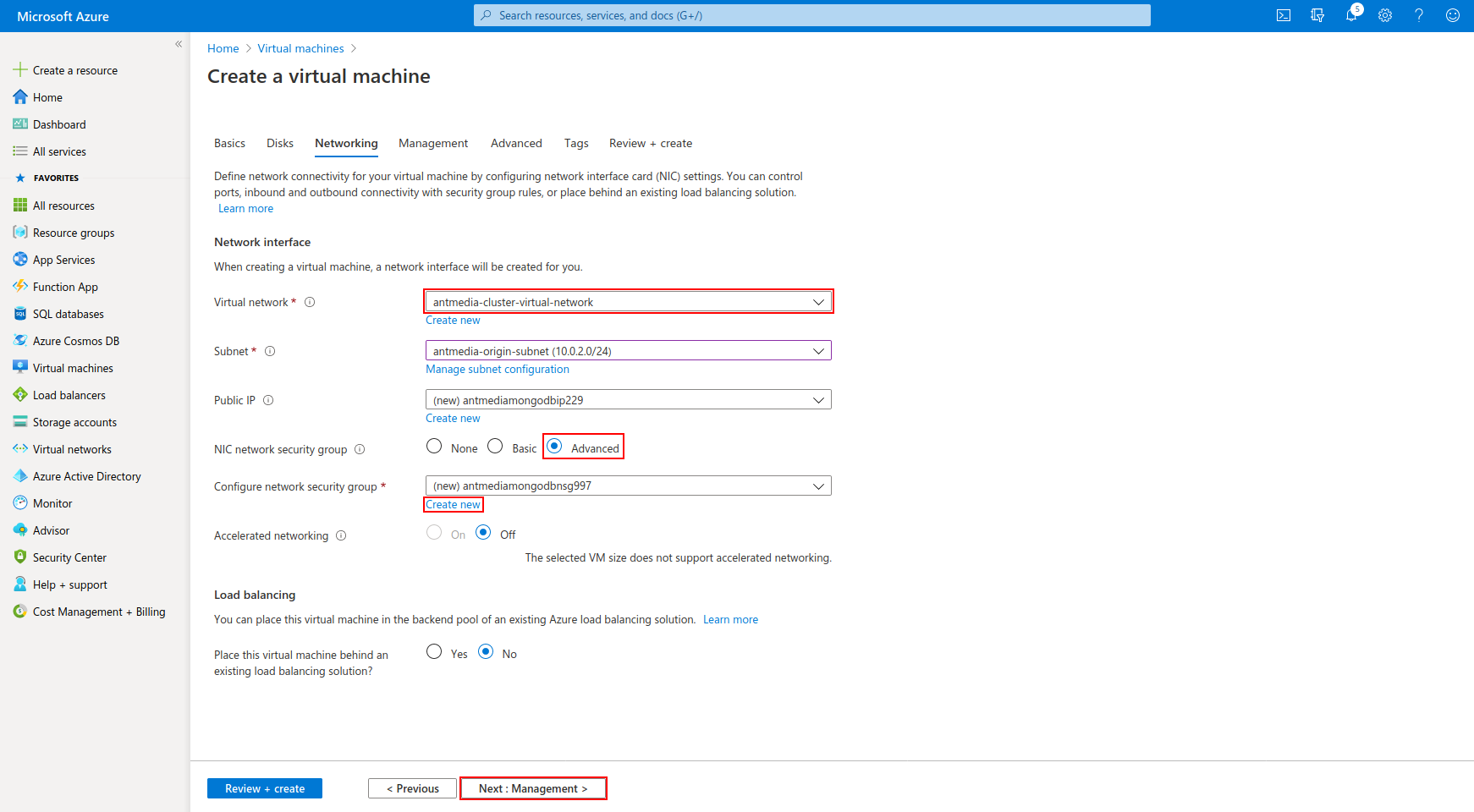Choose Yes for load balancing solution
Viewport: 1474px width, 812px height.
(x=434, y=651)
